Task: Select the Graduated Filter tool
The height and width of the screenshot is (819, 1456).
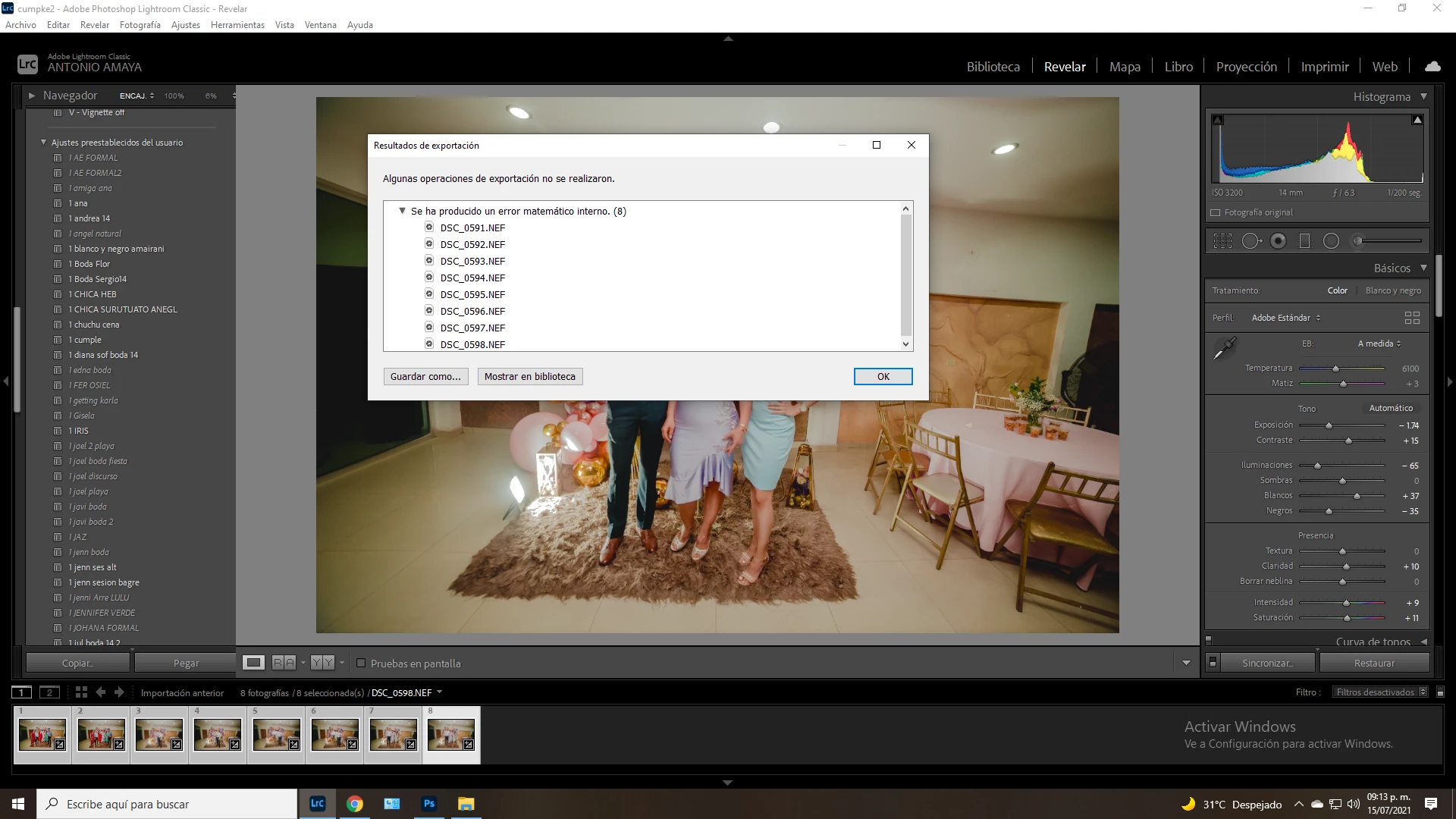Action: point(1304,241)
